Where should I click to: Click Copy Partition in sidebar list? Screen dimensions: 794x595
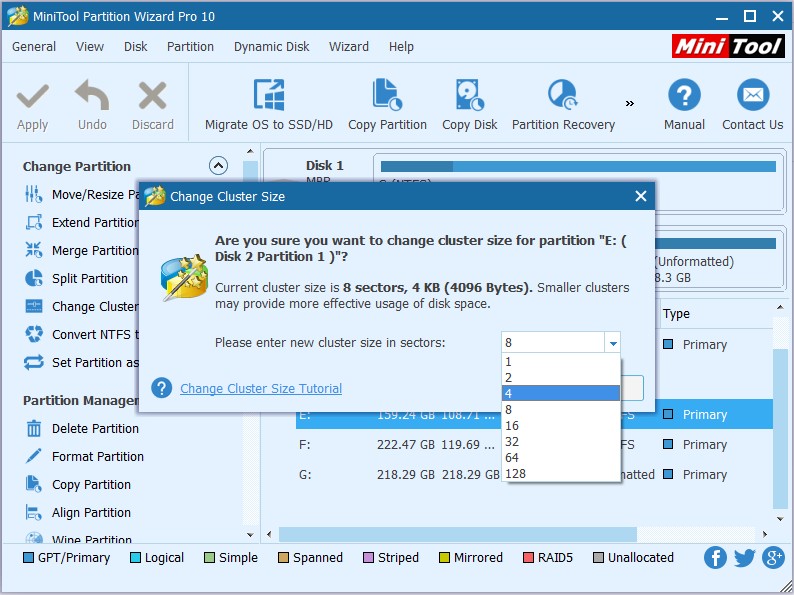tap(78, 485)
